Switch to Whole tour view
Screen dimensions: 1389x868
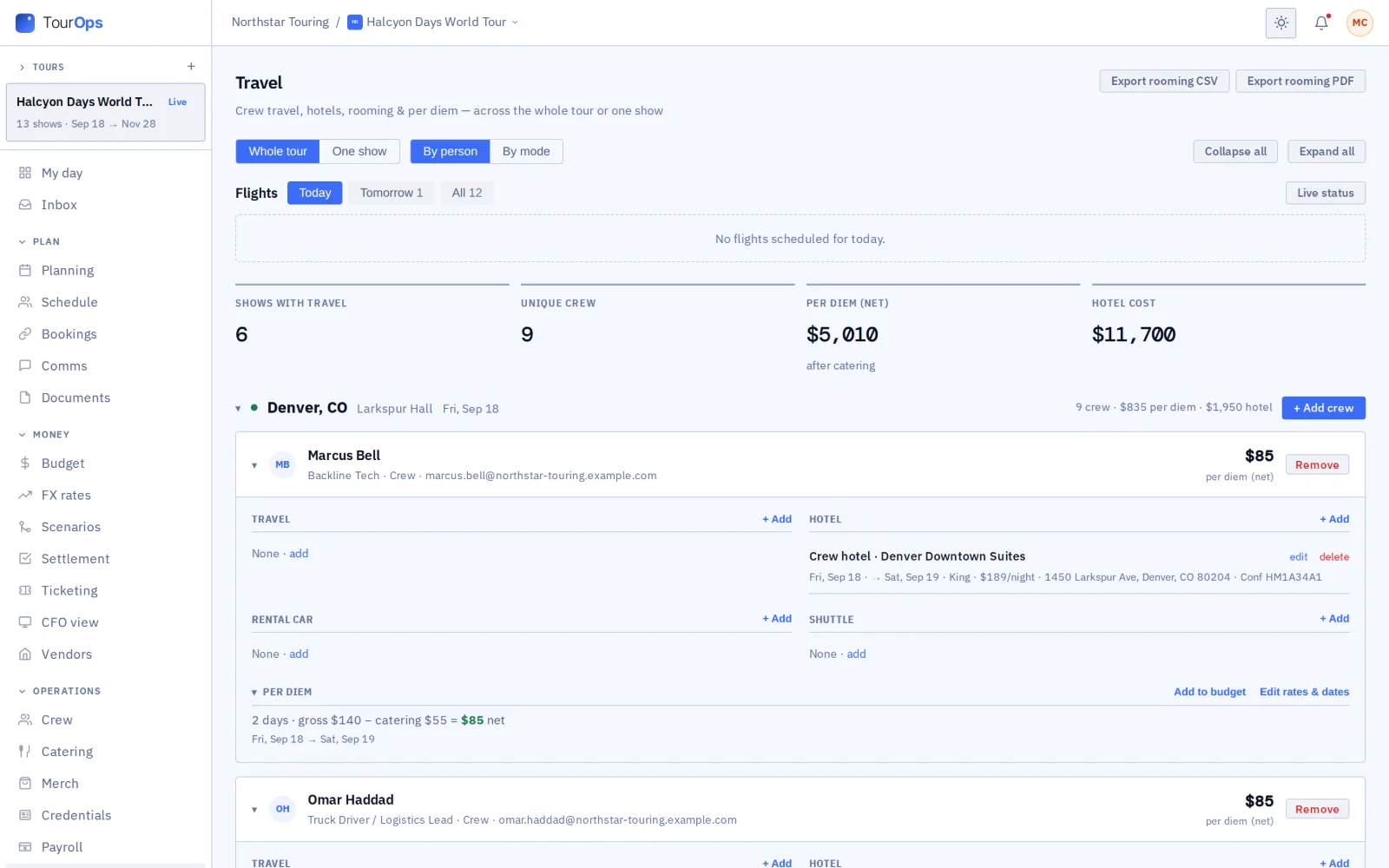[x=278, y=151]
